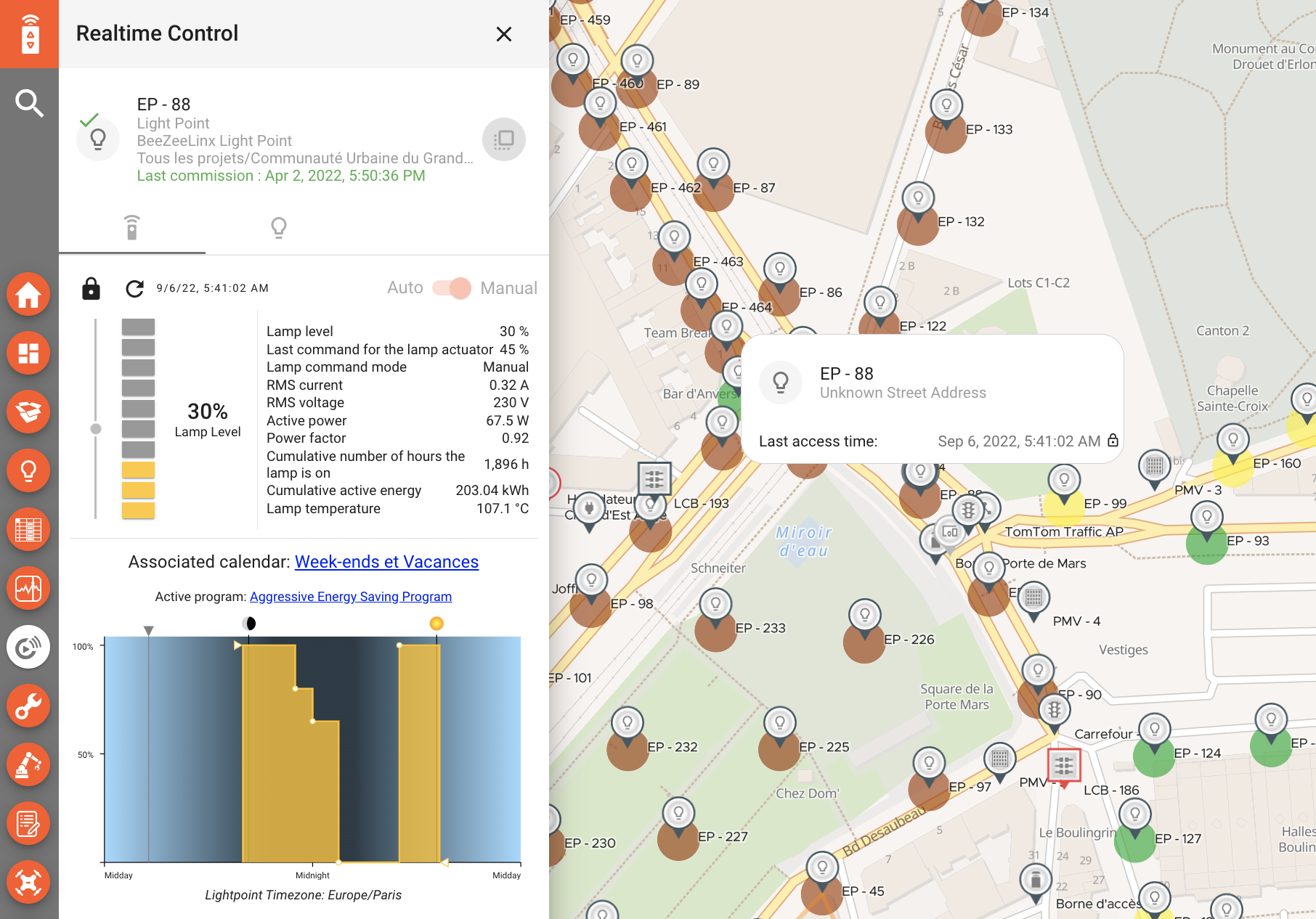
Task: Select the LCB - 186 cabinet marker
Action: (x=1064, y=766)
